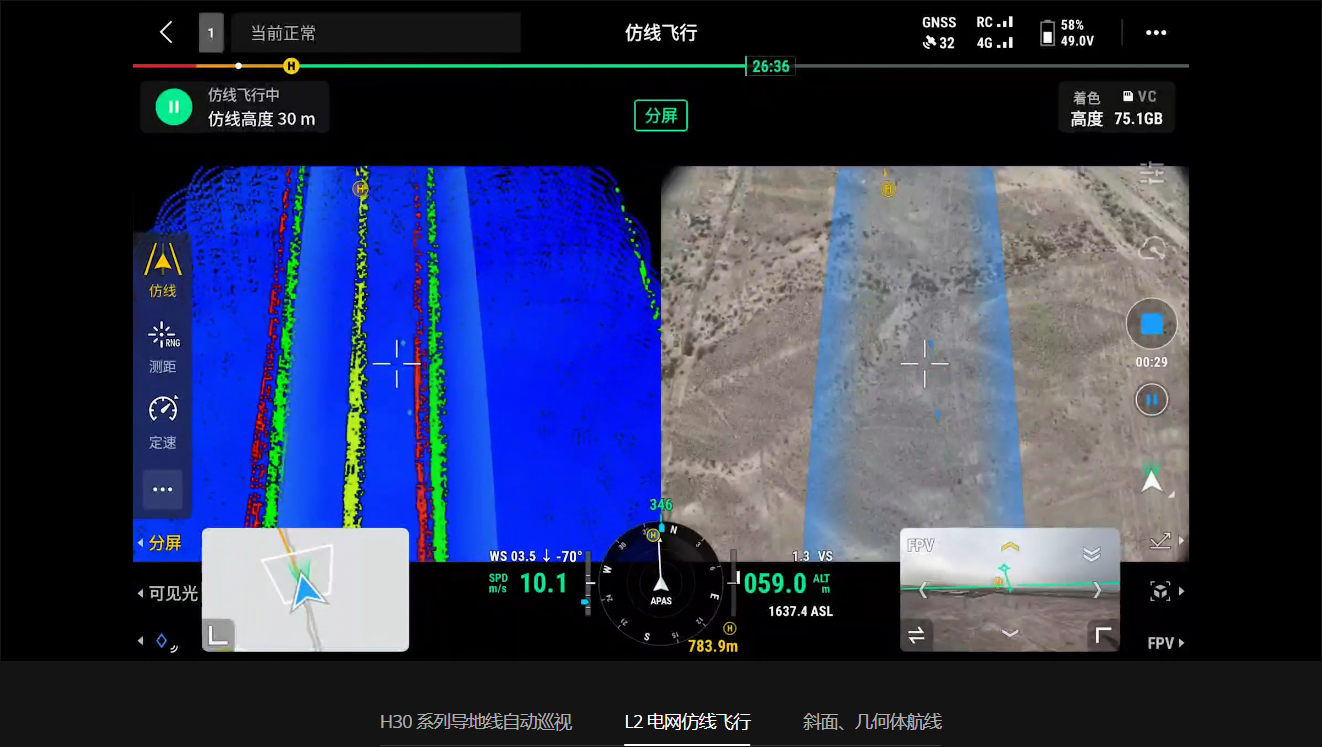
Task: Switch to 斜面、几何体航线 tab
Action: 872,722
